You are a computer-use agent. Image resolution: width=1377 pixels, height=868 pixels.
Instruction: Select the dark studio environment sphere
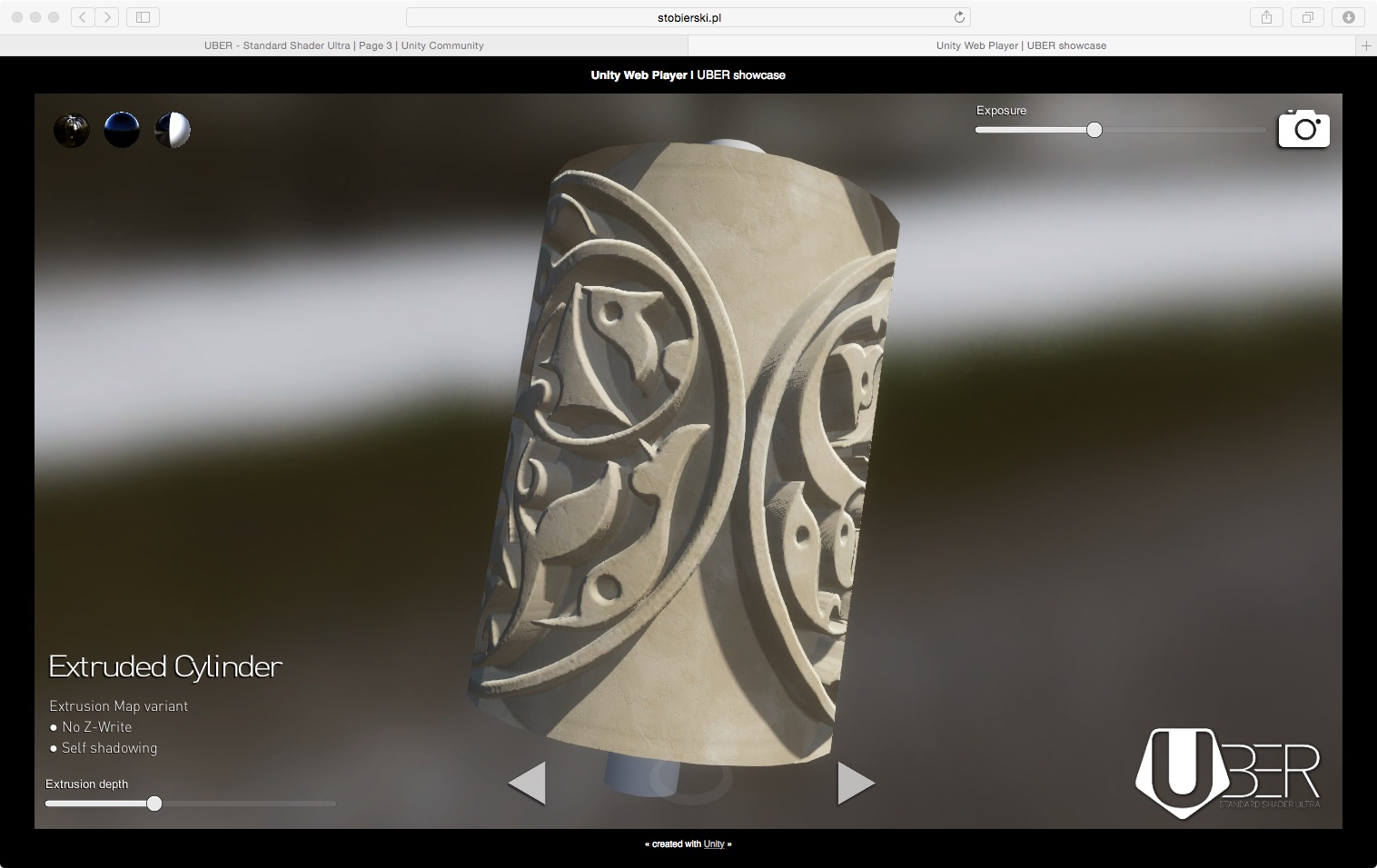coord(72,130)
